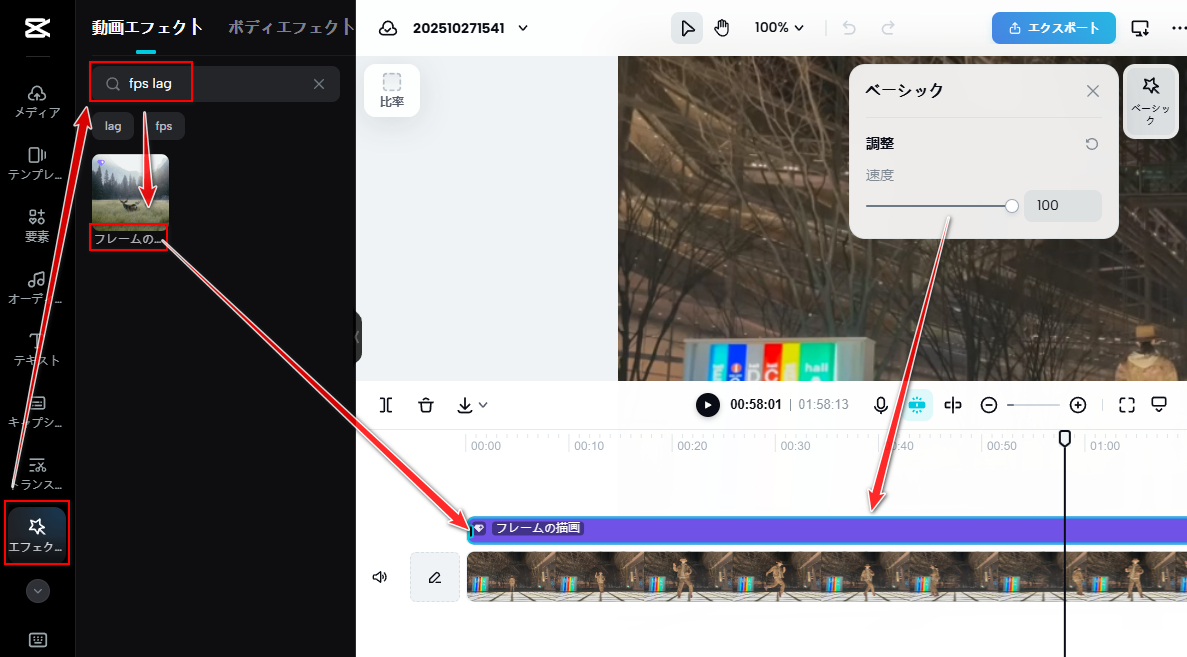
Task: Select the split tool above the timeline
Action: pyautogui.click(x=386, y=405)
